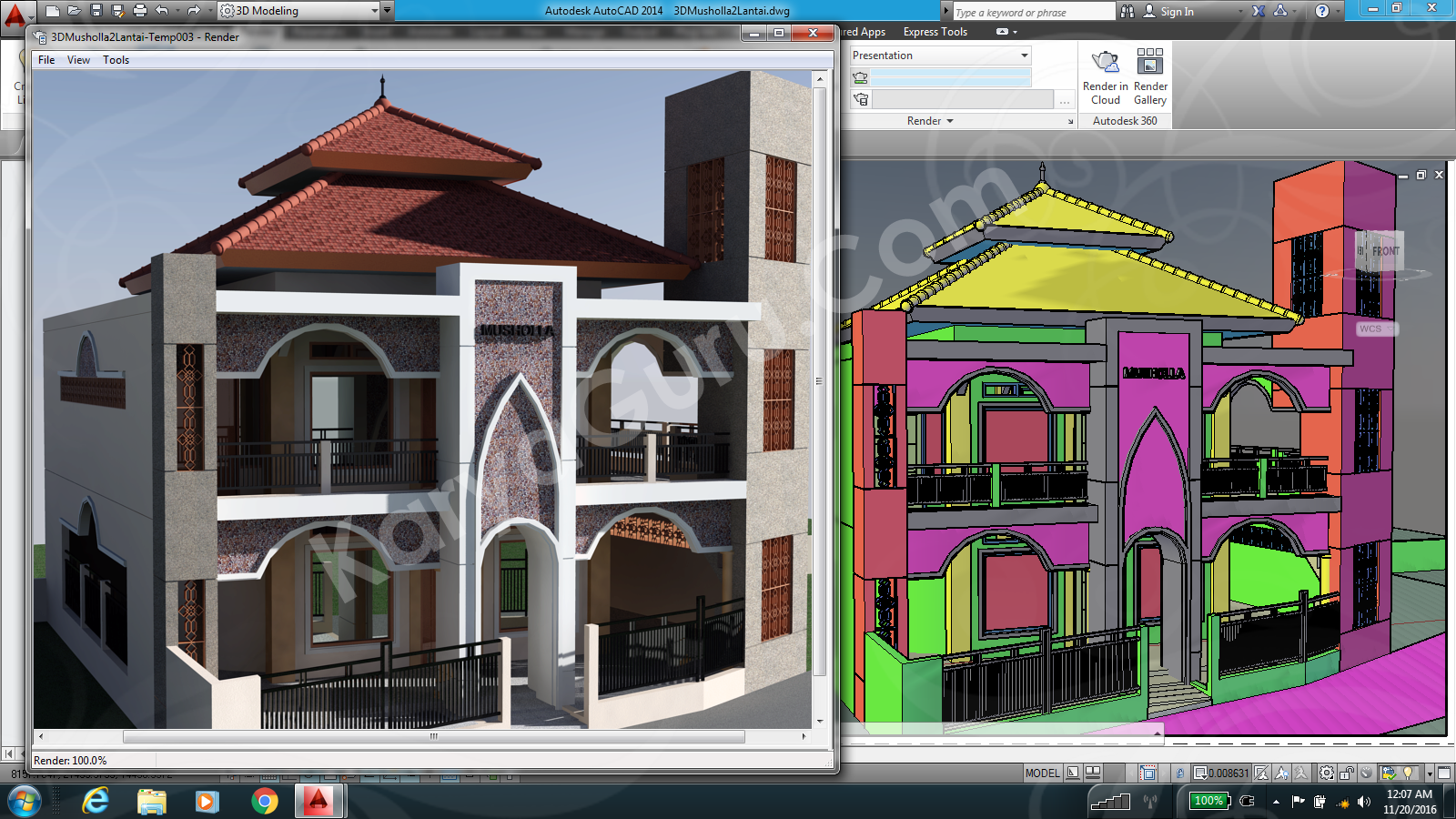Toggle object isolation lightbulb in status bar
The height and width of the screenshot is (819, 1456).
point(1408,773)
